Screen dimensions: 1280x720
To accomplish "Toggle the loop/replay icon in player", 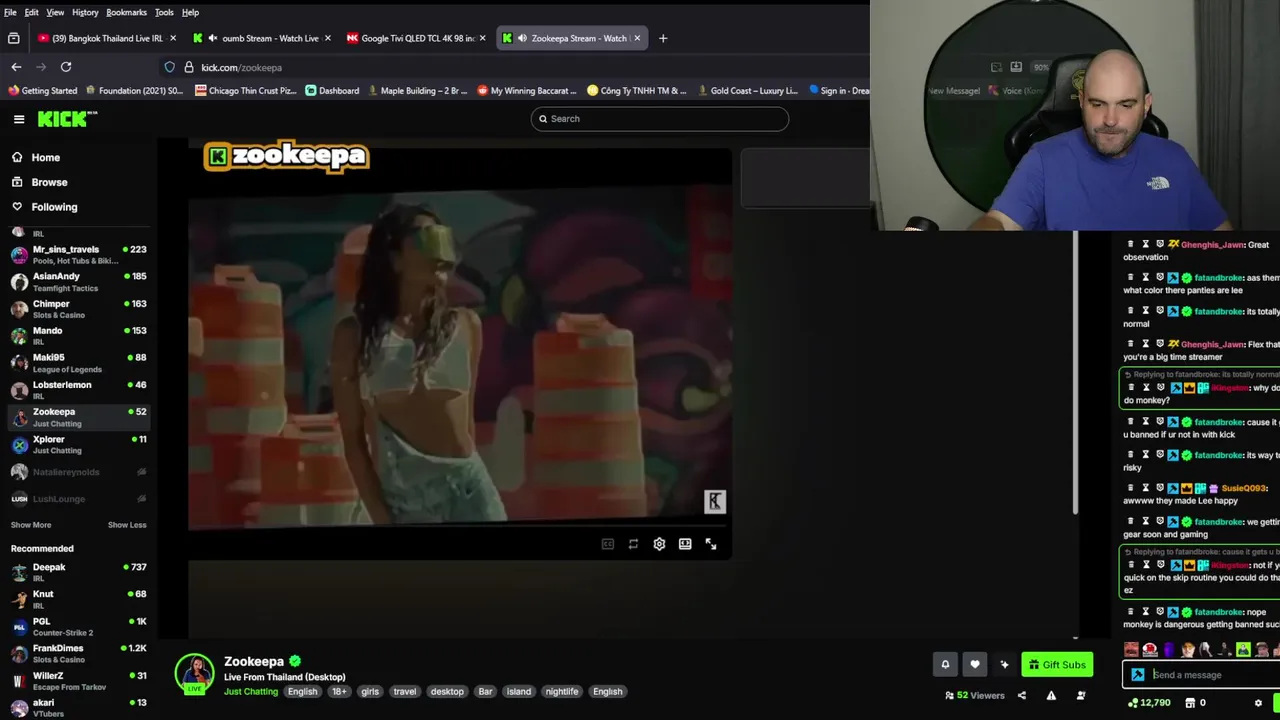I will point(633,544).
